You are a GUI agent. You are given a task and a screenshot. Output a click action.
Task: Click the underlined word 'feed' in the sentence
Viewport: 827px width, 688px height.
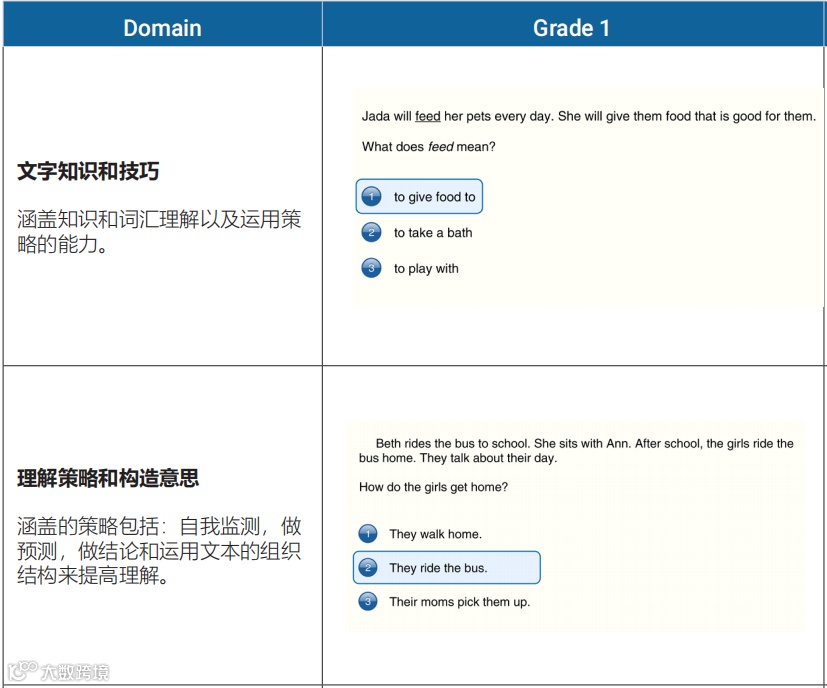coord(427,116)
